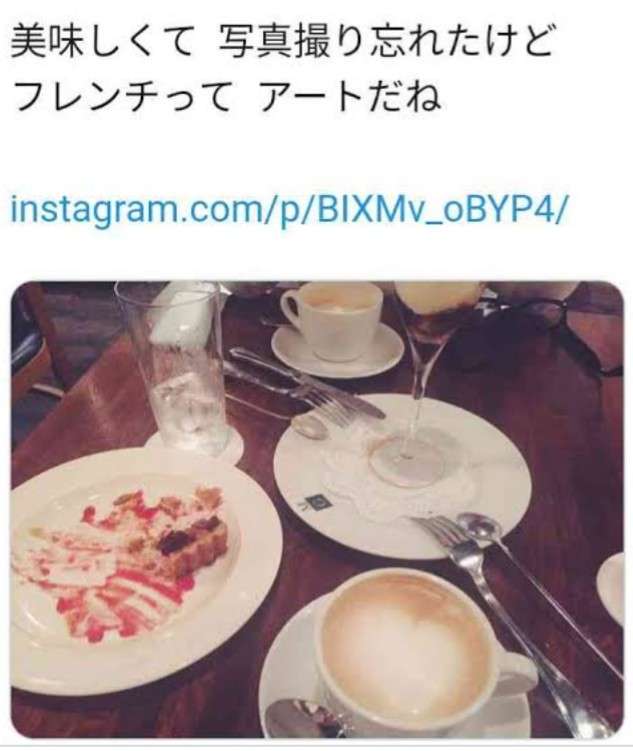The height and width of the screenshot is (751, 633).
Task: Click the small logo on the white plate
Action: 314,502
